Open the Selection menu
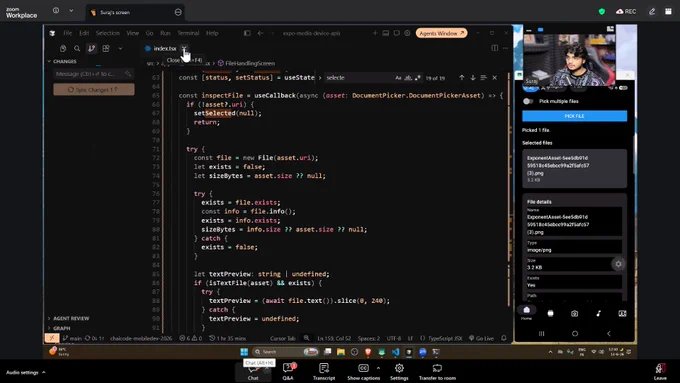The height and width of the screenshot is (383, 680). 108,33
